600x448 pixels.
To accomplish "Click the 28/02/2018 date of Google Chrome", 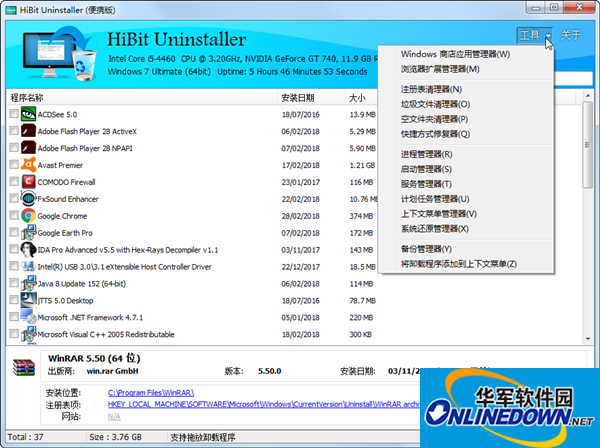I will (300, 216).
